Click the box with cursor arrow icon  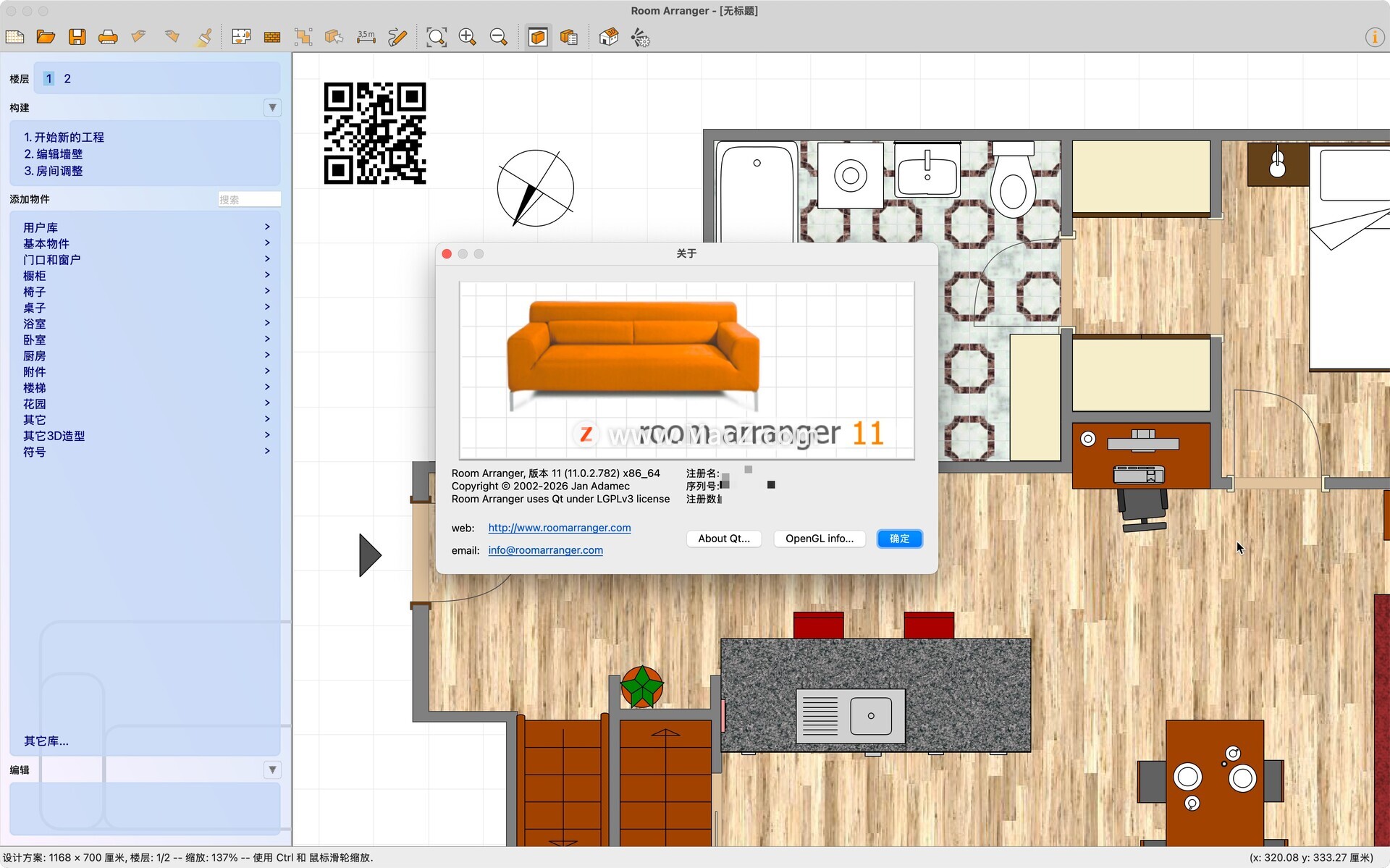[x=334, y=37]
